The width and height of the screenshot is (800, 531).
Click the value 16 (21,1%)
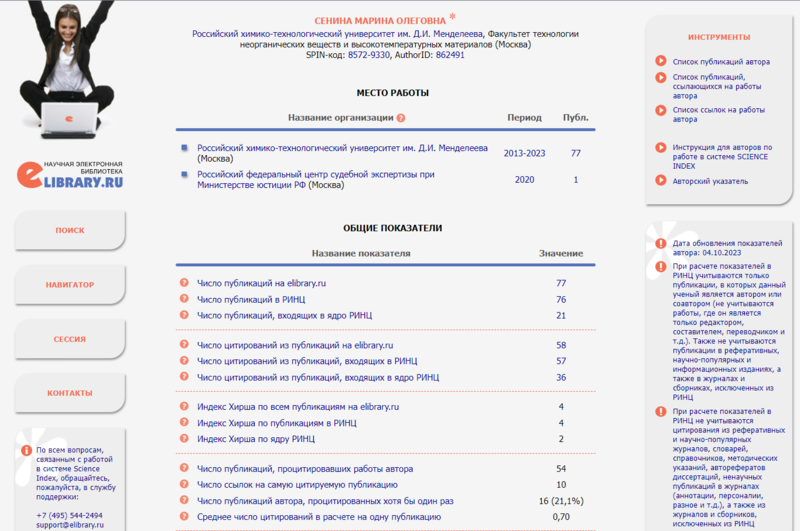pos(561,501)
